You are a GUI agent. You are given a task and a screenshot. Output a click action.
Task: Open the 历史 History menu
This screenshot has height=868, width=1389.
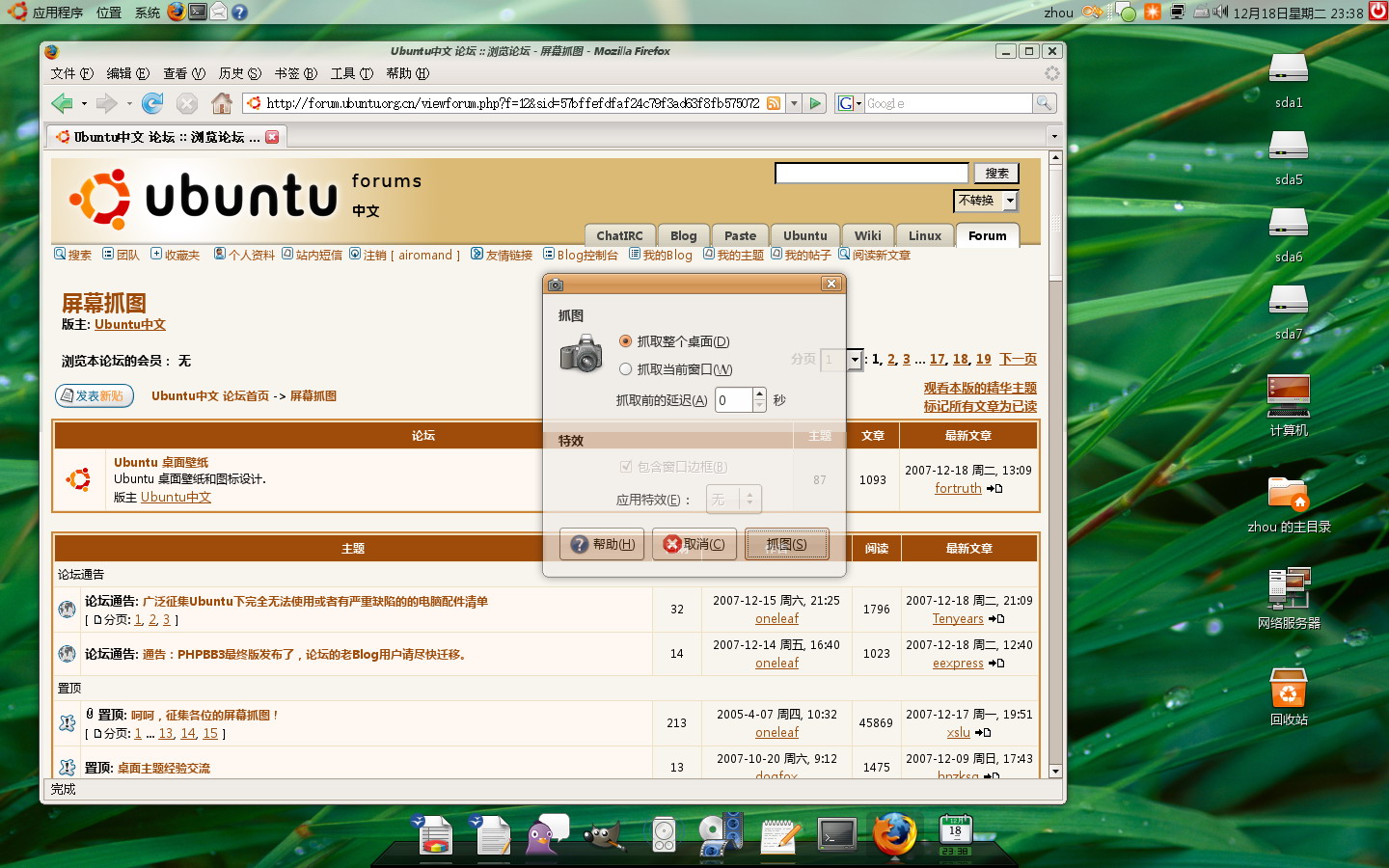240,73
